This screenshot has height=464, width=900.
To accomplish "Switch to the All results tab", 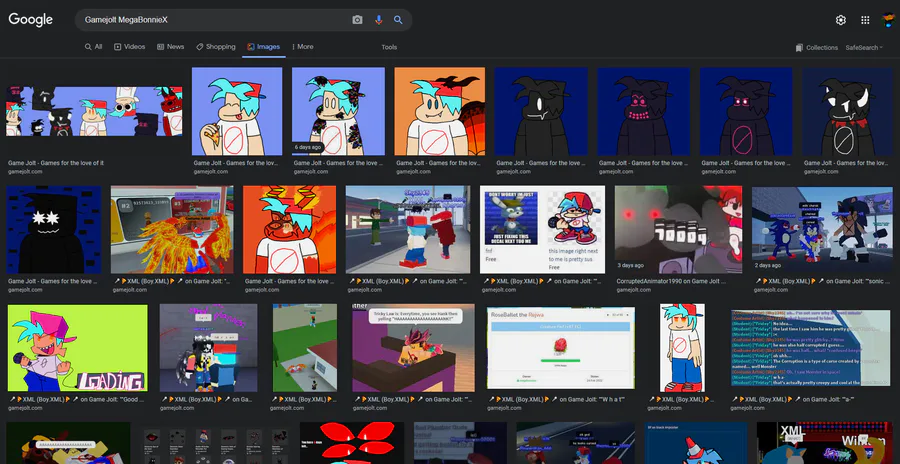I will 94,47.
